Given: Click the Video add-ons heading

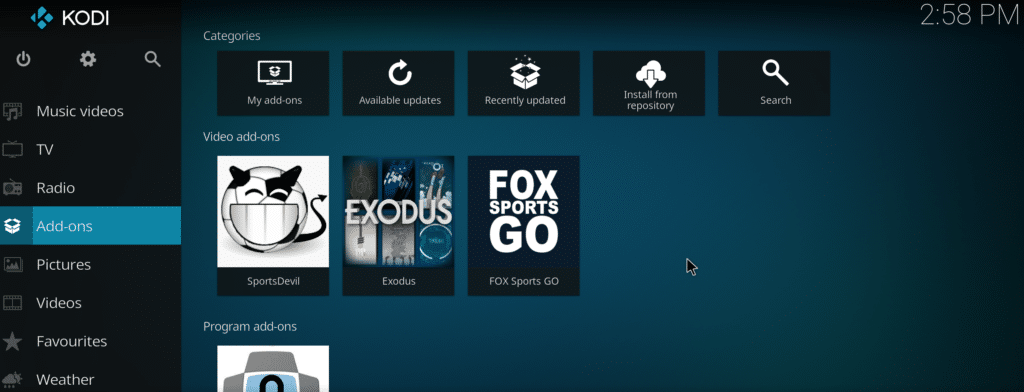Looking at the screenshot, I should pos(242,137).
